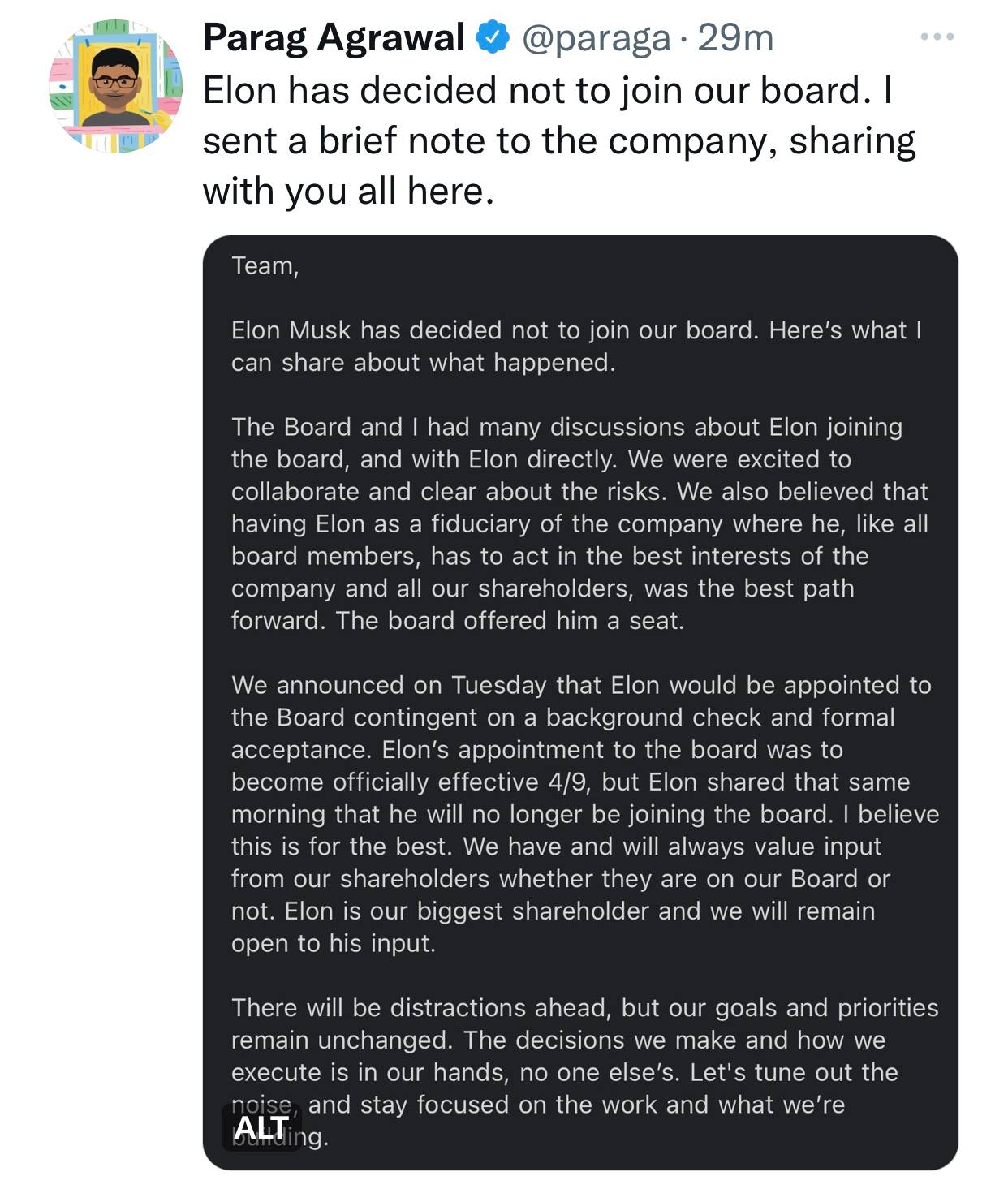Open the three-dot more options menu
Screen dimensions: 1008x1189
[x=937, y=37]
